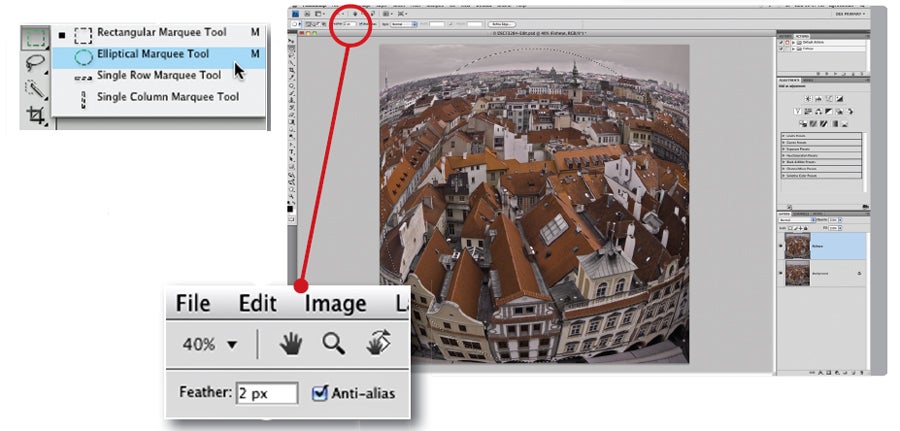Choose Elliptical Marquee Tool from the flyout
Screen dimensions: 900x431
tap(158, 54)
